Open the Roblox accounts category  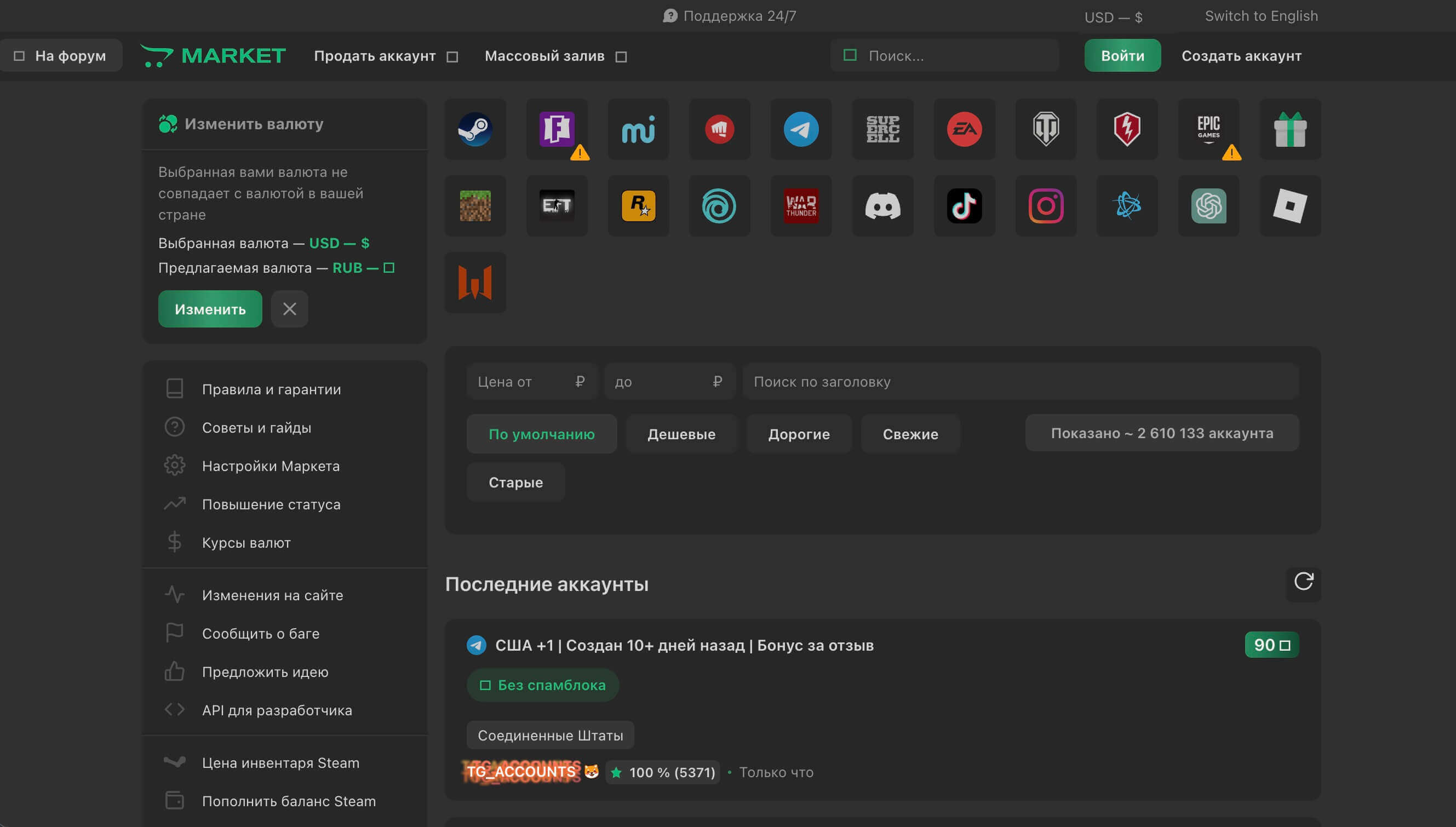pyautogui.click(x=1290, y=205)
